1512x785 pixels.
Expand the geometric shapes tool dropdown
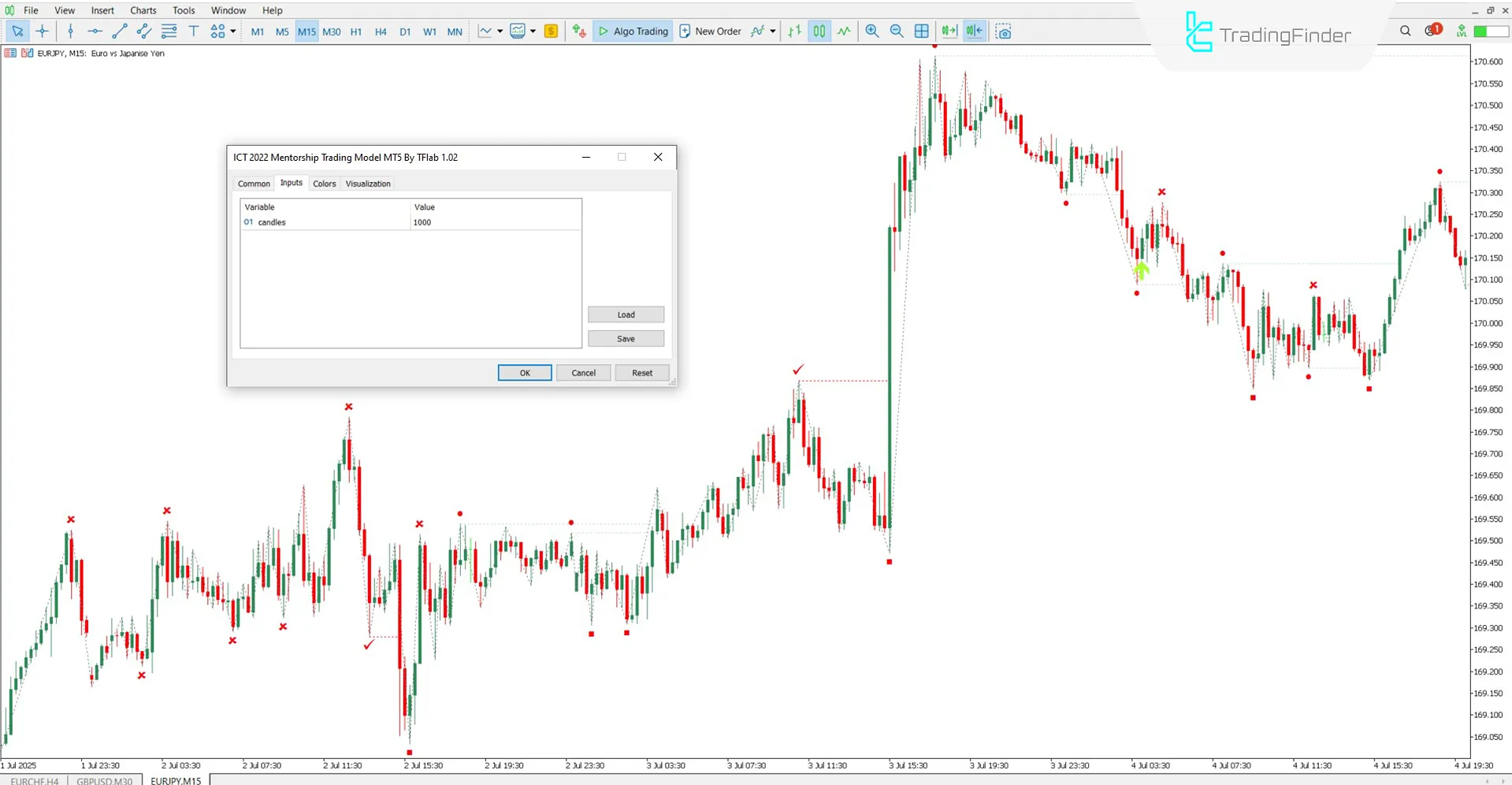point(231,32)
